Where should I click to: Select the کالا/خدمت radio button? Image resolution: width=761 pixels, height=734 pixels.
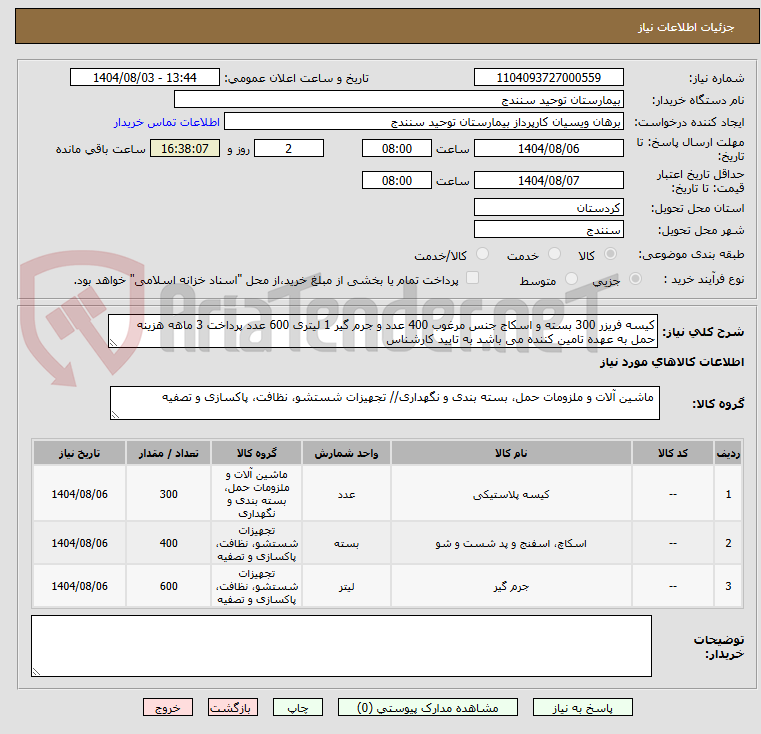(x=482, y=253)
